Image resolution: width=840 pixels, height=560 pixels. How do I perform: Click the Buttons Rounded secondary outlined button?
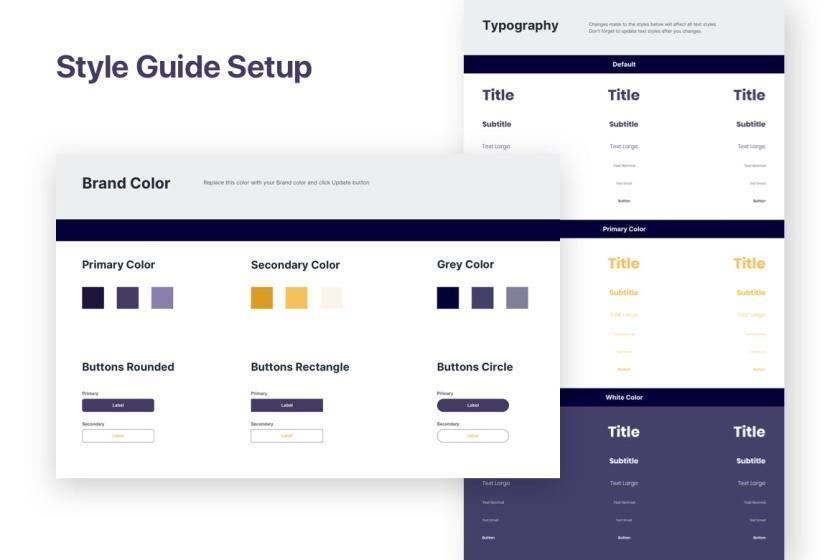click(118, 436)
